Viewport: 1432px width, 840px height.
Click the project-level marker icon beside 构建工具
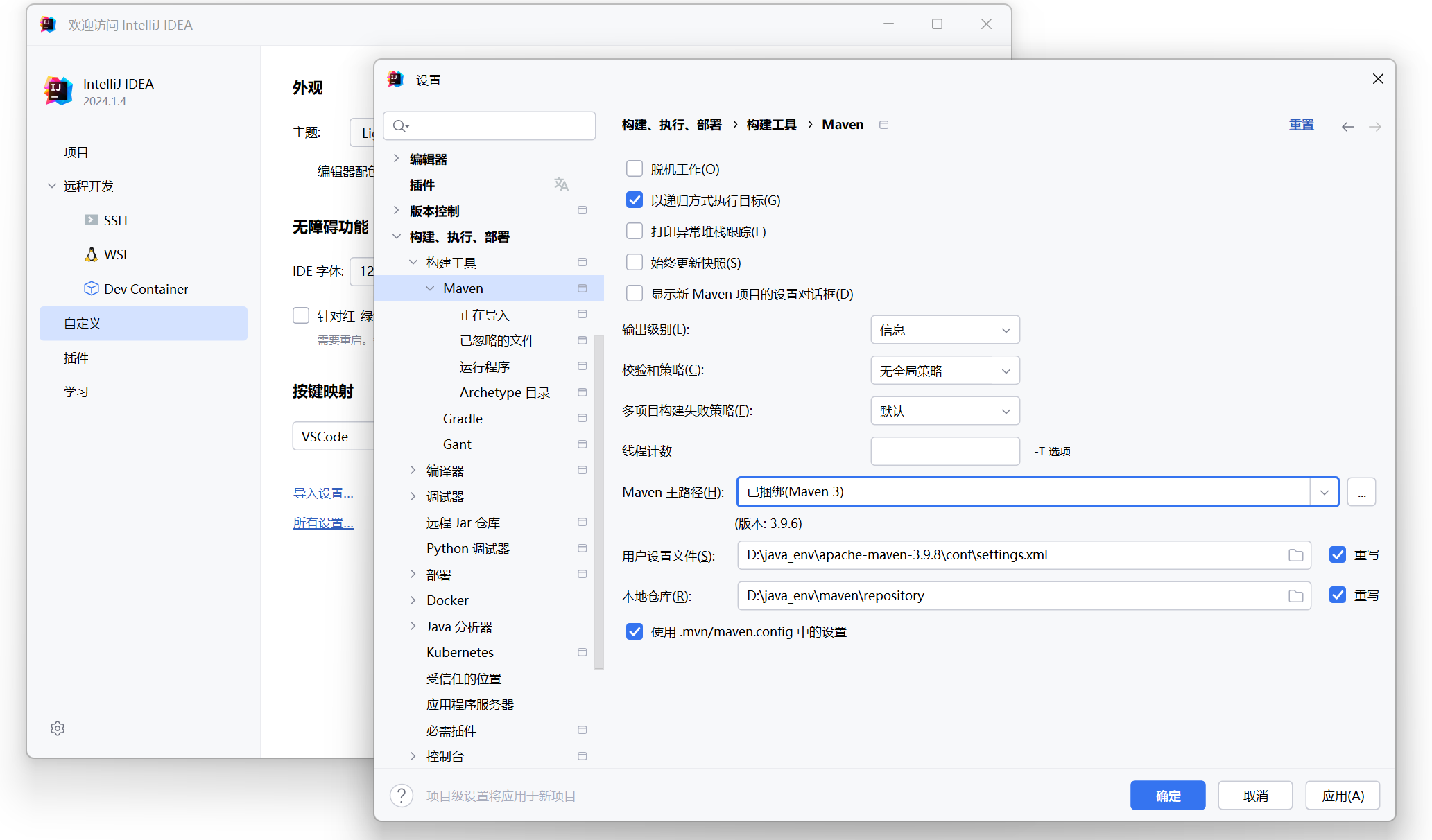tap(582, 262)
